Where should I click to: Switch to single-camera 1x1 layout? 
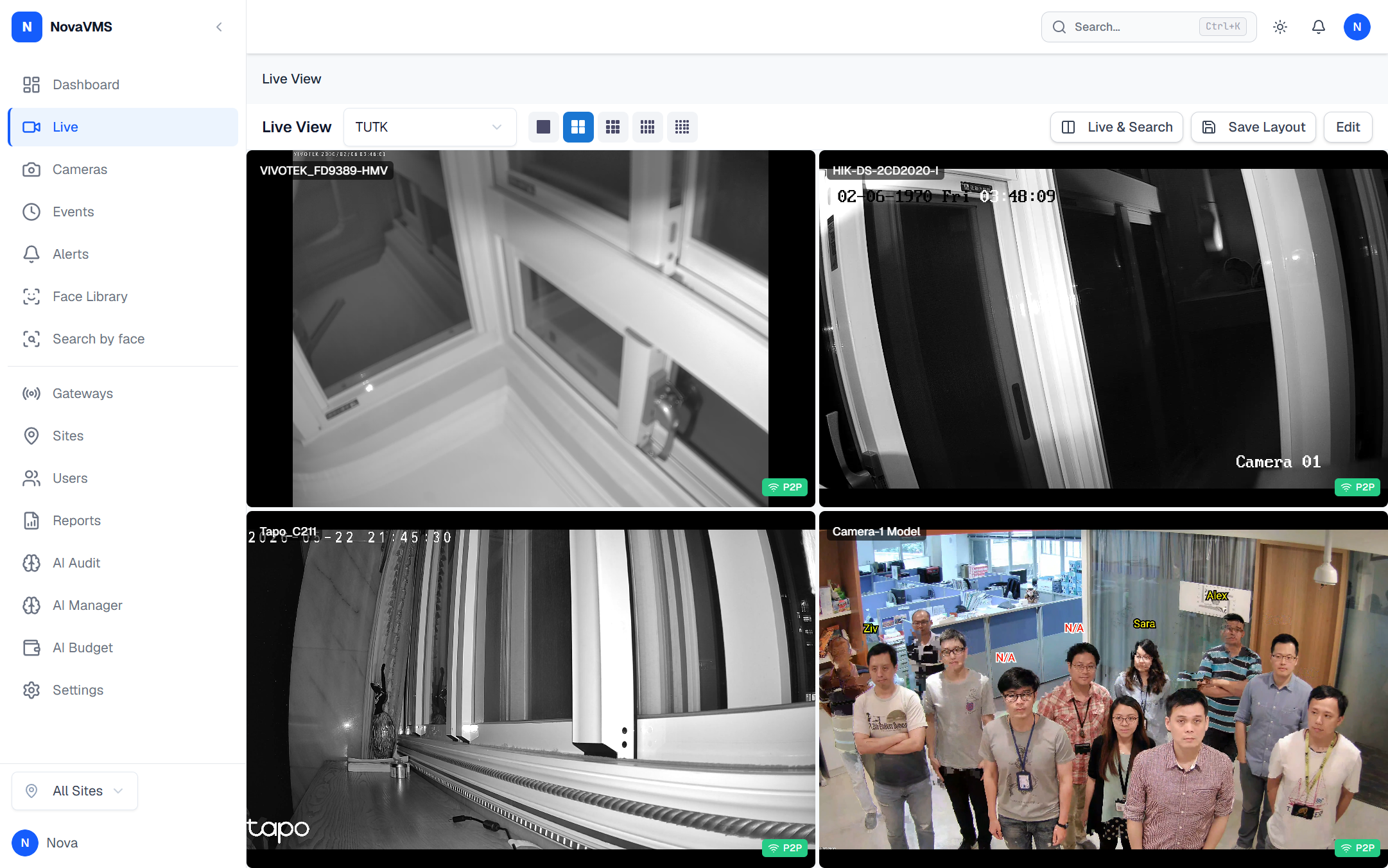click(x=544, y=127)
